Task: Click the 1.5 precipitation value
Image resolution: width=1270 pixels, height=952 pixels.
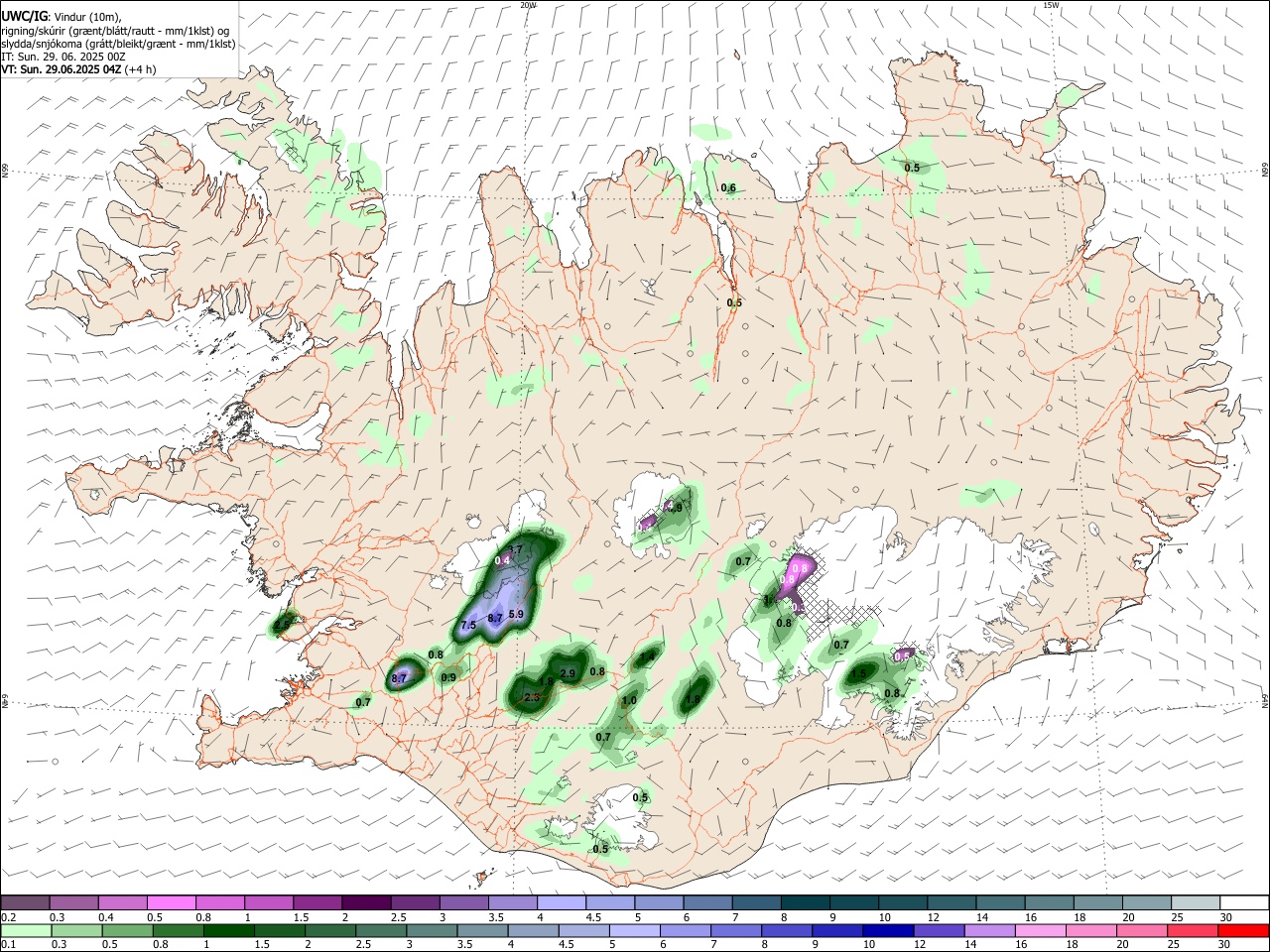Action: (x=859, y=673)
